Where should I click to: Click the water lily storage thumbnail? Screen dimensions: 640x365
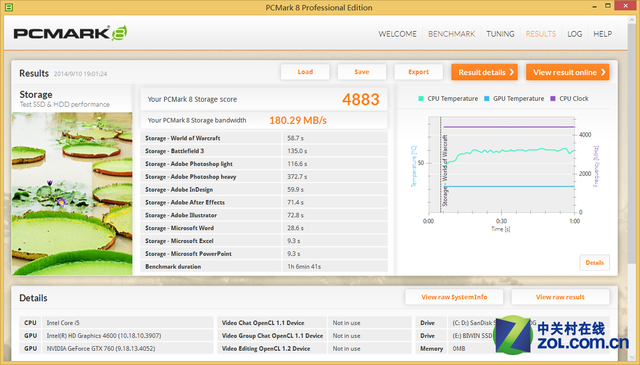coord(72,194)
